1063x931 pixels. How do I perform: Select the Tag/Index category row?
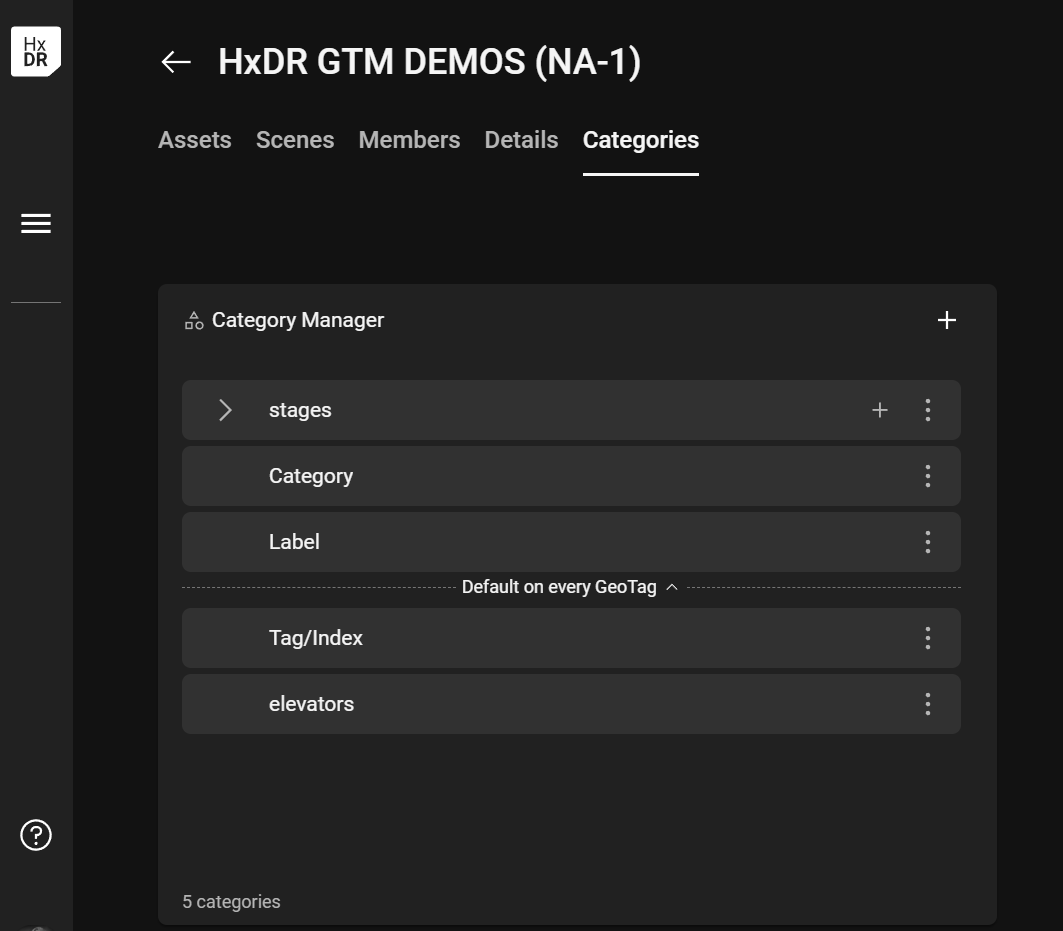(540, 638)
